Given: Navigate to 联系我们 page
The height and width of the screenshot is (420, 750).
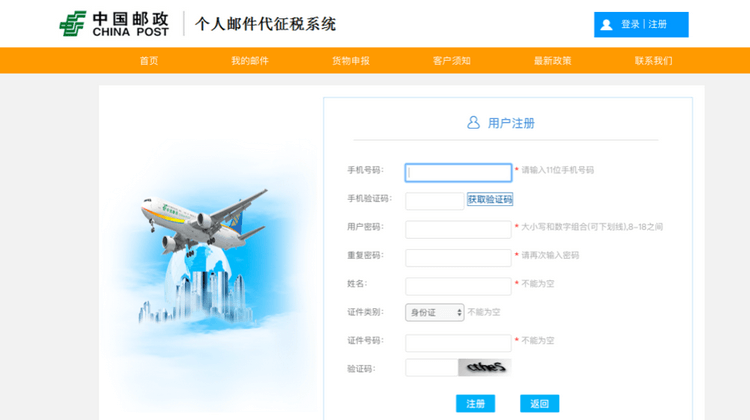Looking at the screenshot, I should pyautogui.click(x=653, y=61).
